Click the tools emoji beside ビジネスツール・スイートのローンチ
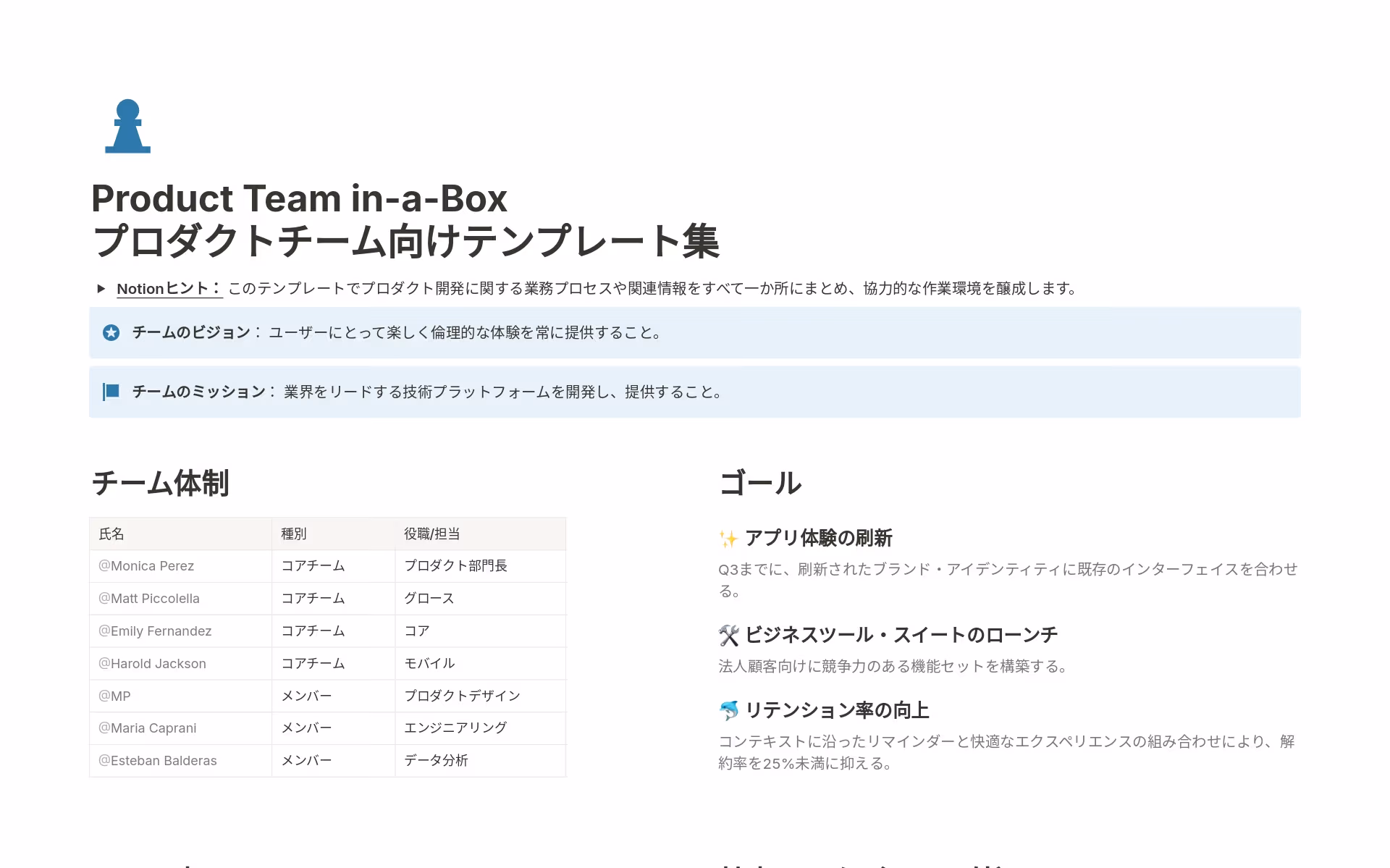 tap(727, 635)
